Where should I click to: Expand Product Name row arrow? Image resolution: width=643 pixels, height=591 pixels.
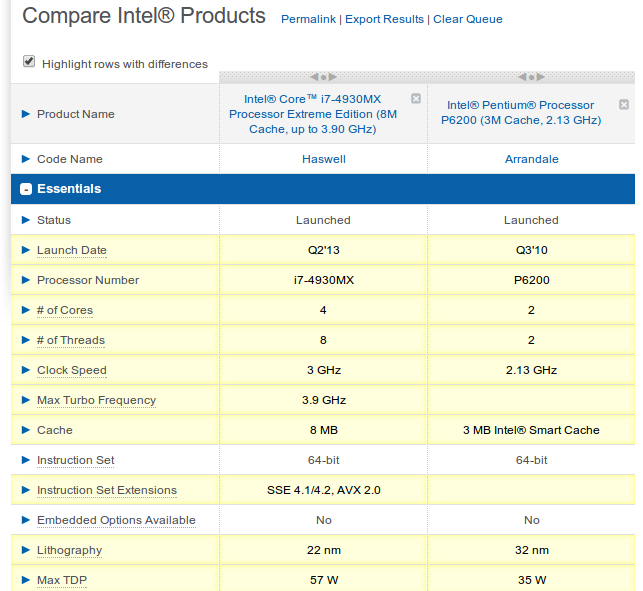pyautogui.click(x=25, y=114)
